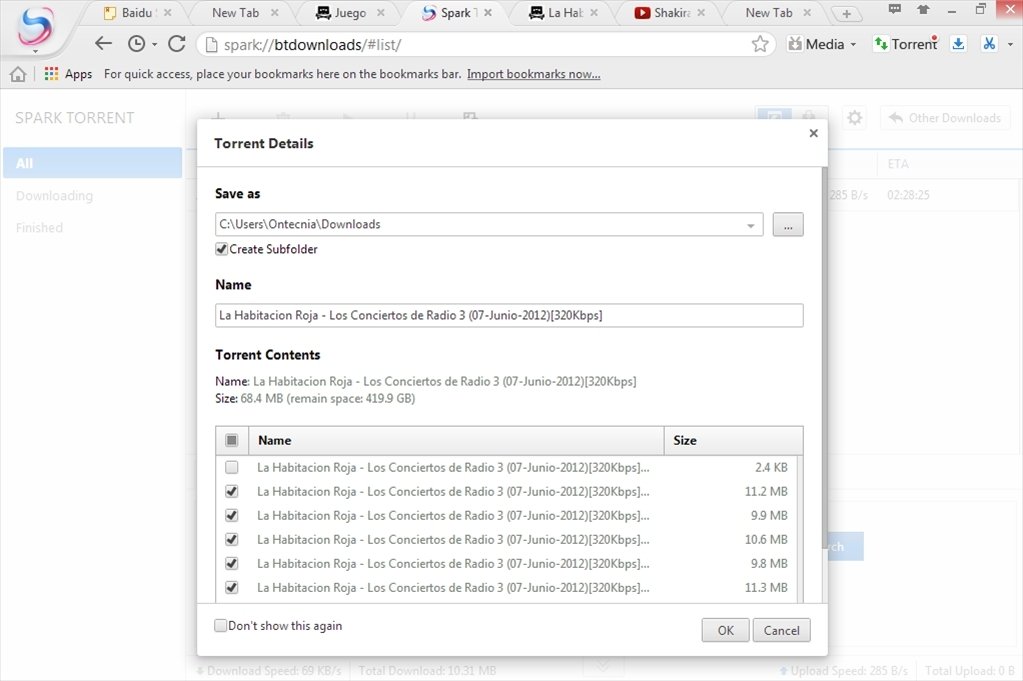Close the Baidu tab
This screenshot has width=1023, height=681.
coord(168,12)
